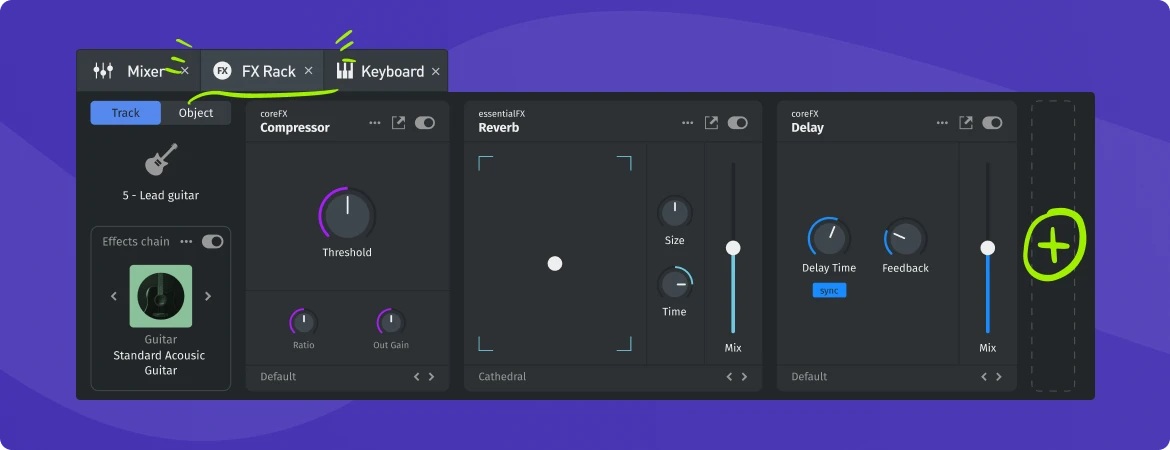Select previous Reverb preset from Cathedral
The image size is (1170, 450).
pos(729,377)
